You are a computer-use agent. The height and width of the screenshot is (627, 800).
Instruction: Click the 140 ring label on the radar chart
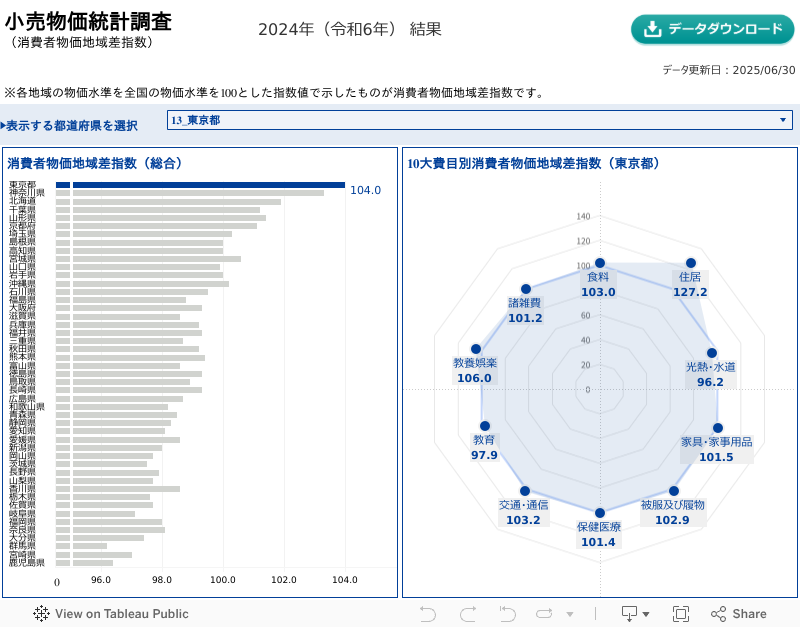tap(583, 216)
